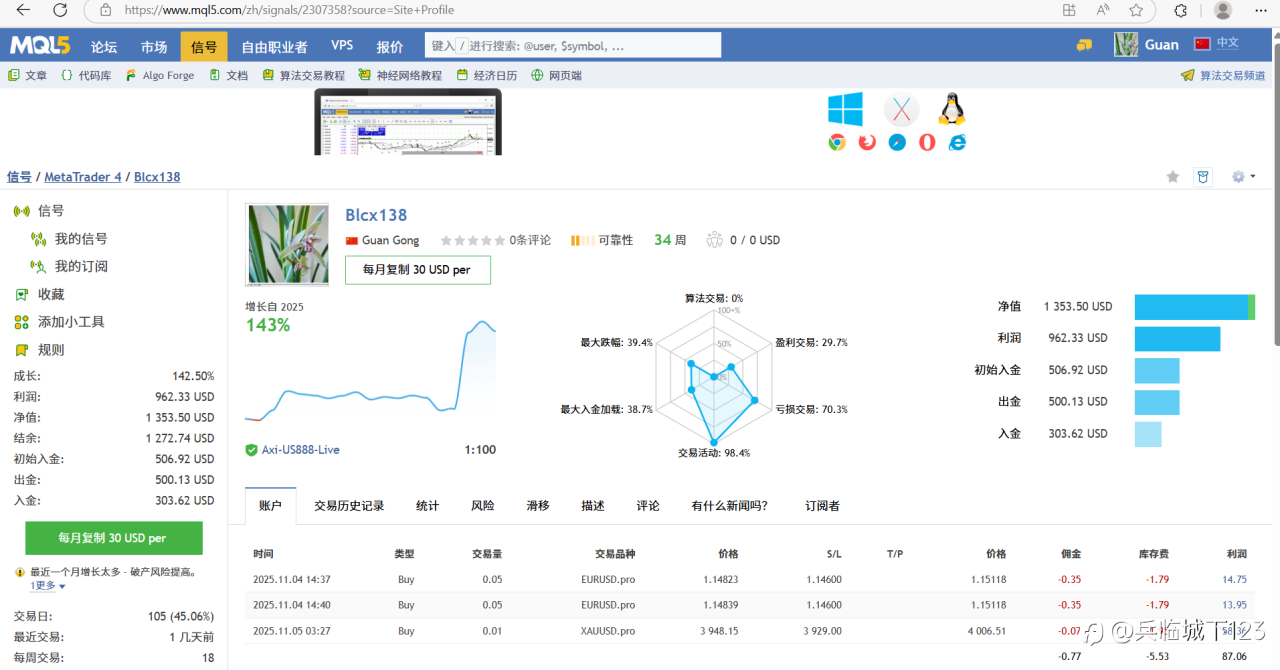
Task: Open the gear settings dropdown
Action: click(1243, 177)
